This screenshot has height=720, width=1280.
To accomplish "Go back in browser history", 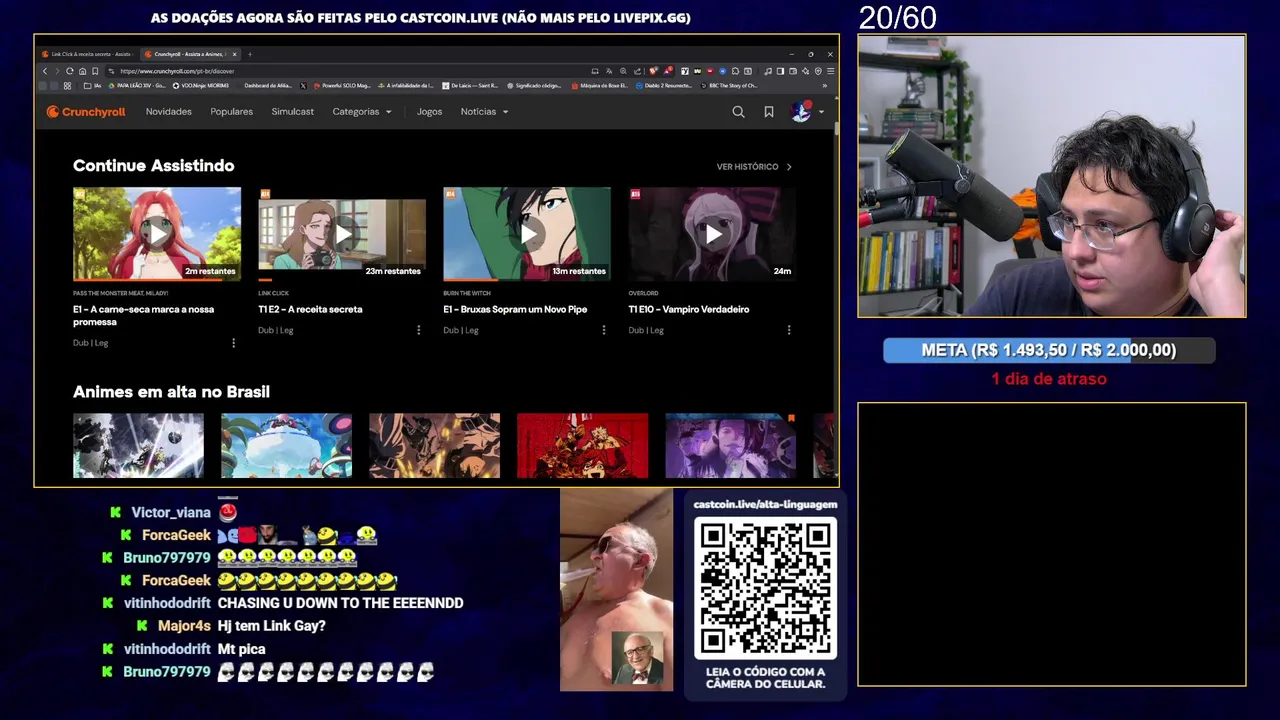I will [45, 71].
